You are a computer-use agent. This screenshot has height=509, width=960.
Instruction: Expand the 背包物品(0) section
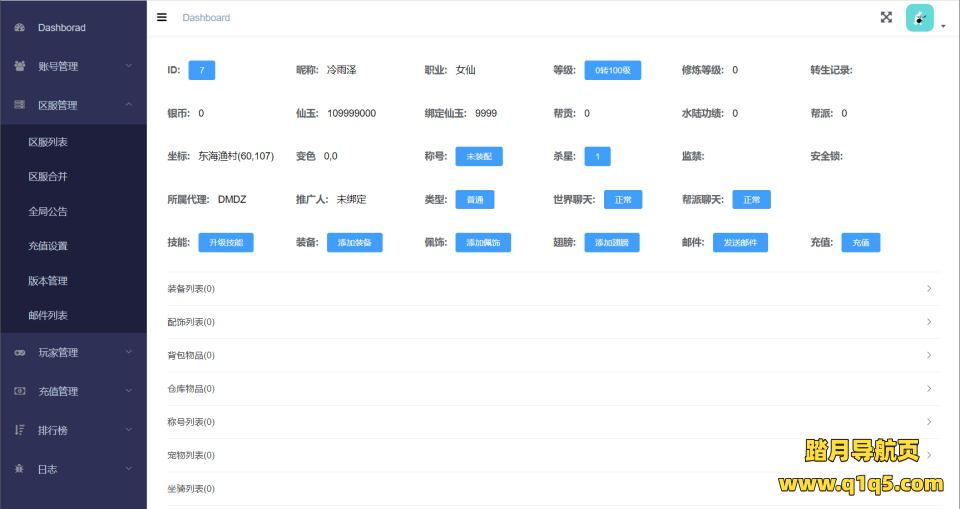pyautogui.click(x=553, y=355)
